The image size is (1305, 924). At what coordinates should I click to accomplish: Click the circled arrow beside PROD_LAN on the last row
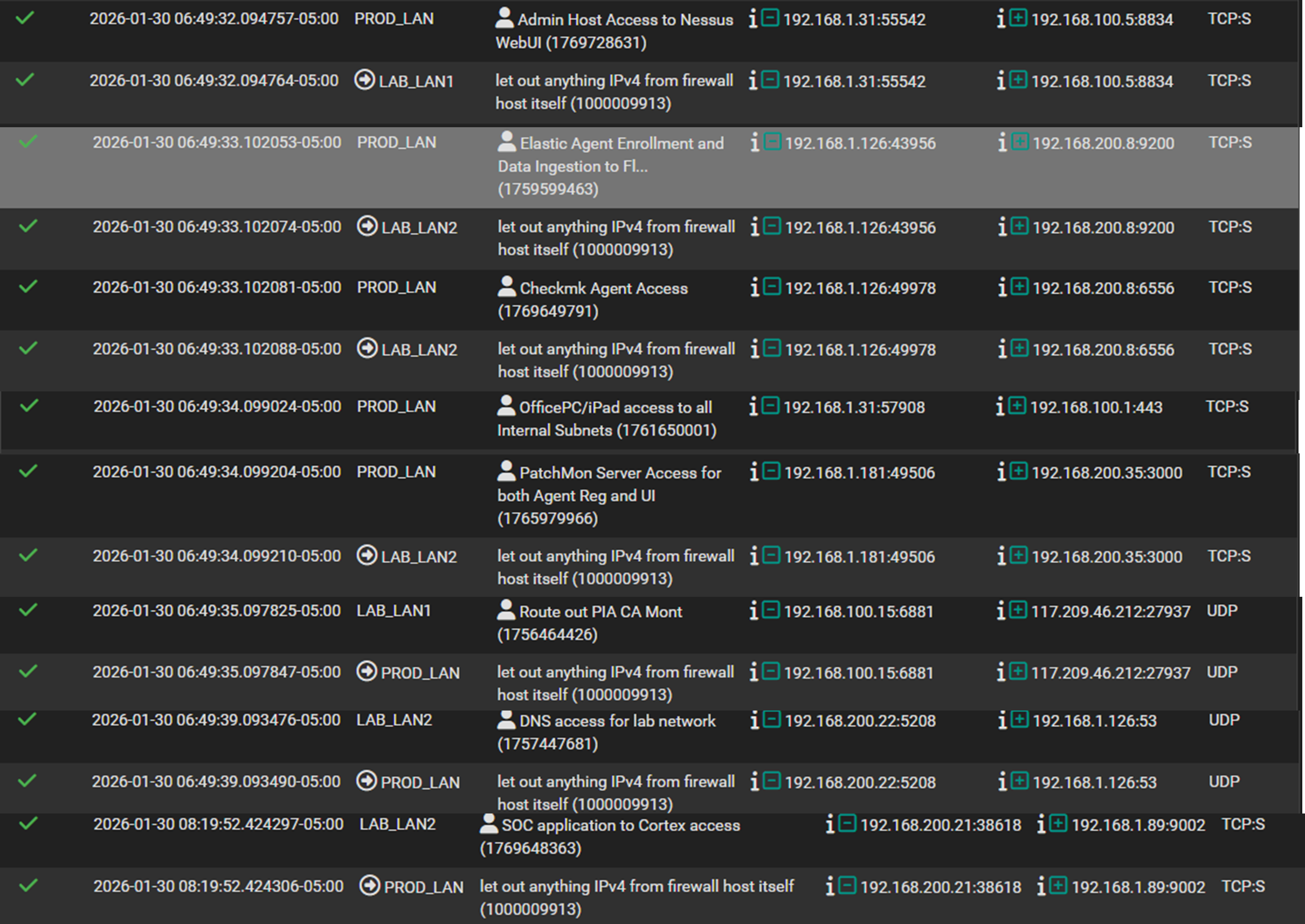(370, 886)
